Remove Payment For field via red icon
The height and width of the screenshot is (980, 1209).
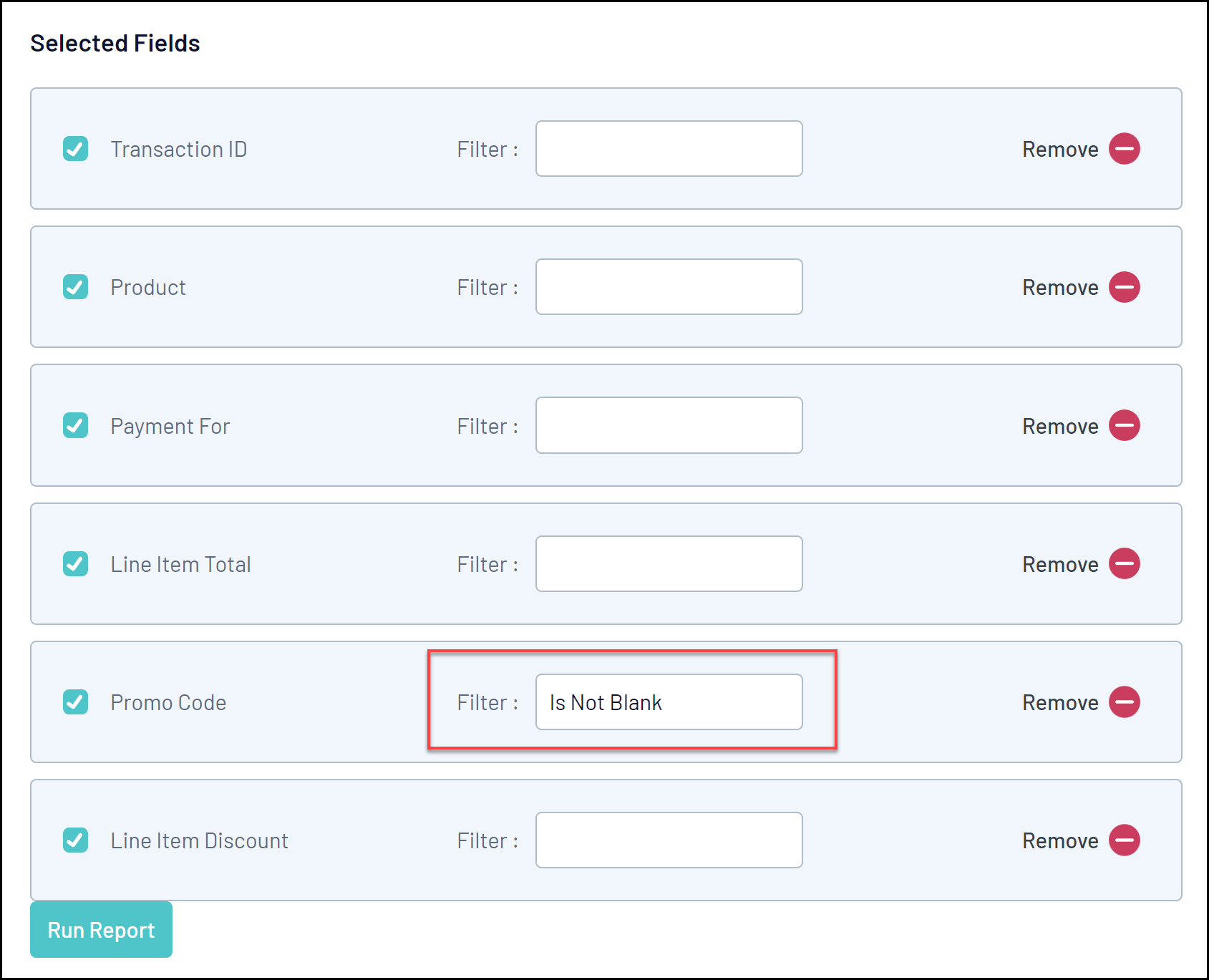1124,425
